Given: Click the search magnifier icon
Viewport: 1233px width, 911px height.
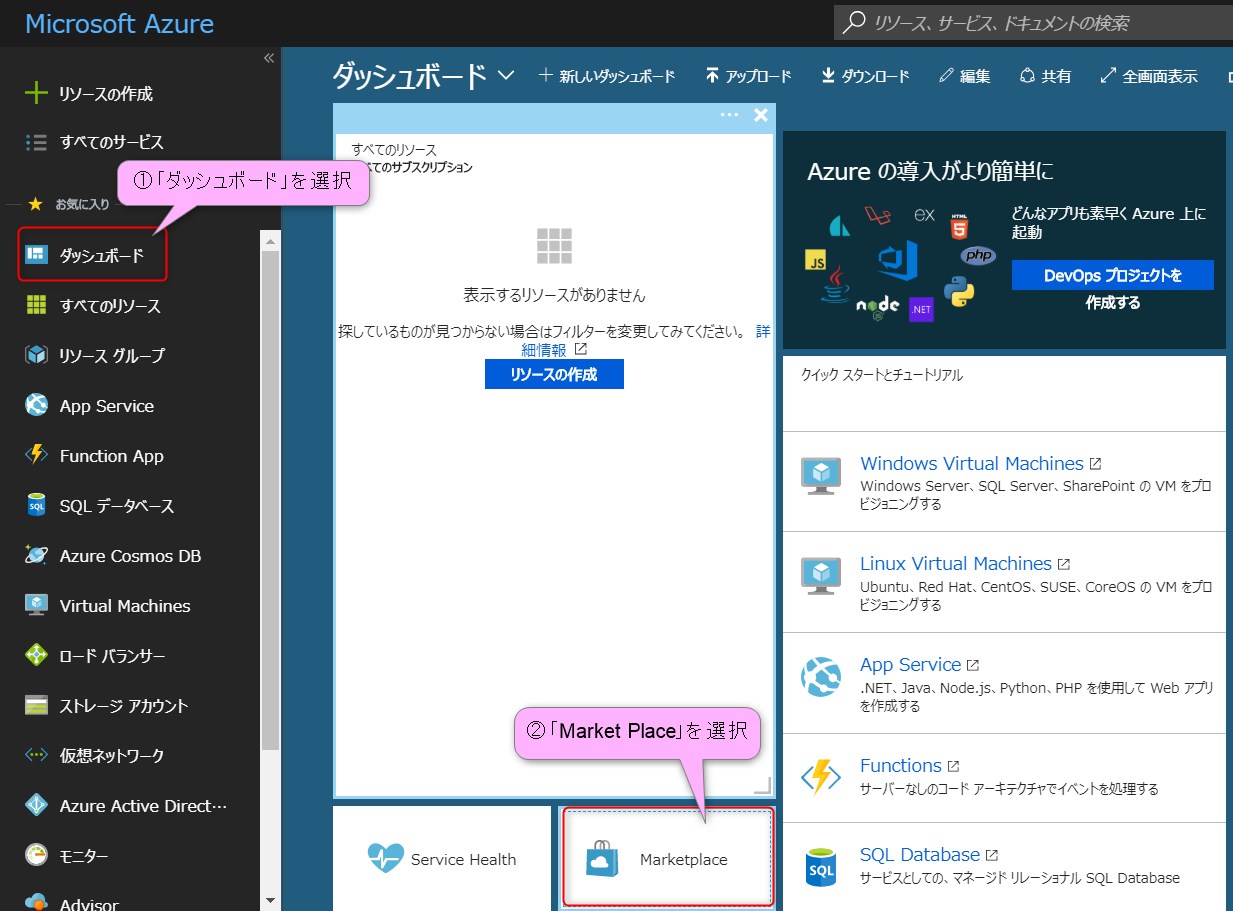Looking at the screenshot, I should [x=853, y=22].
